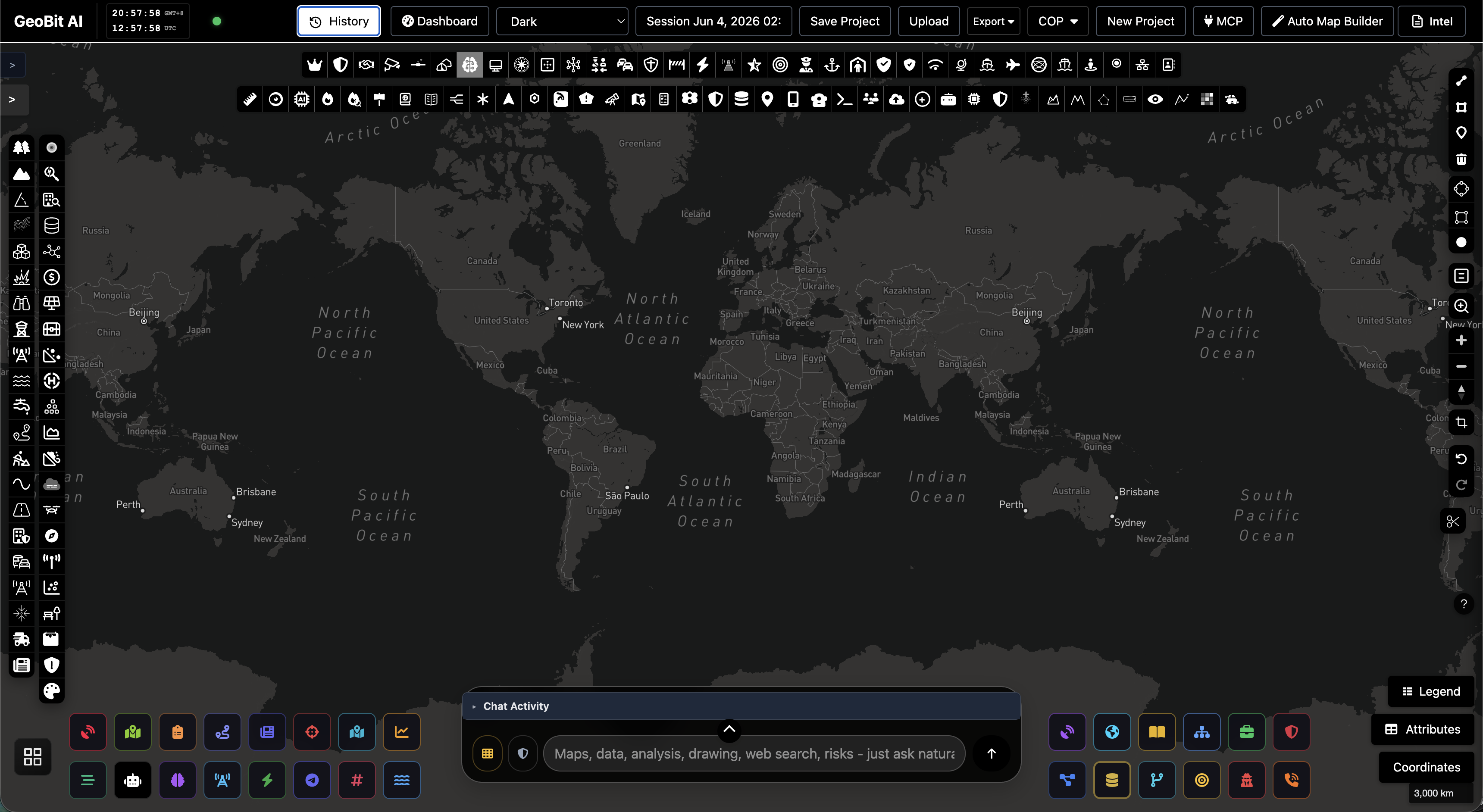Click the chat message input field
Screen dimensions: 1483x812
tap(754, 753)
